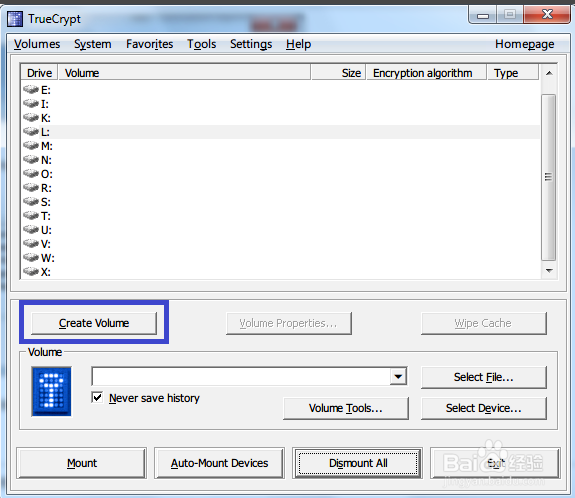Click the blue TrueCrypt logo in Volume group
The image size is (575, 498).
pos(51,391)
